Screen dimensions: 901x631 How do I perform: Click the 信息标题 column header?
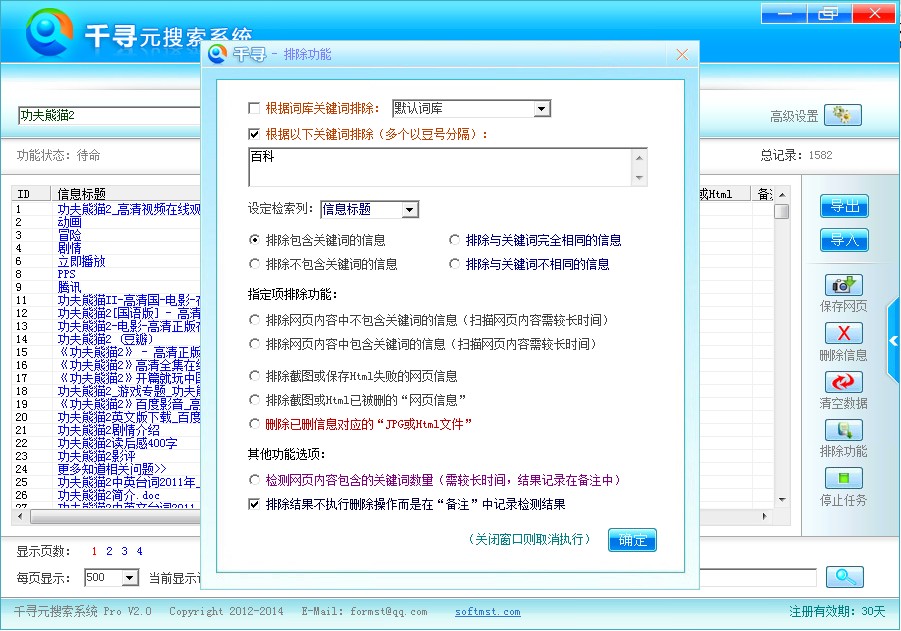[126, 194]
